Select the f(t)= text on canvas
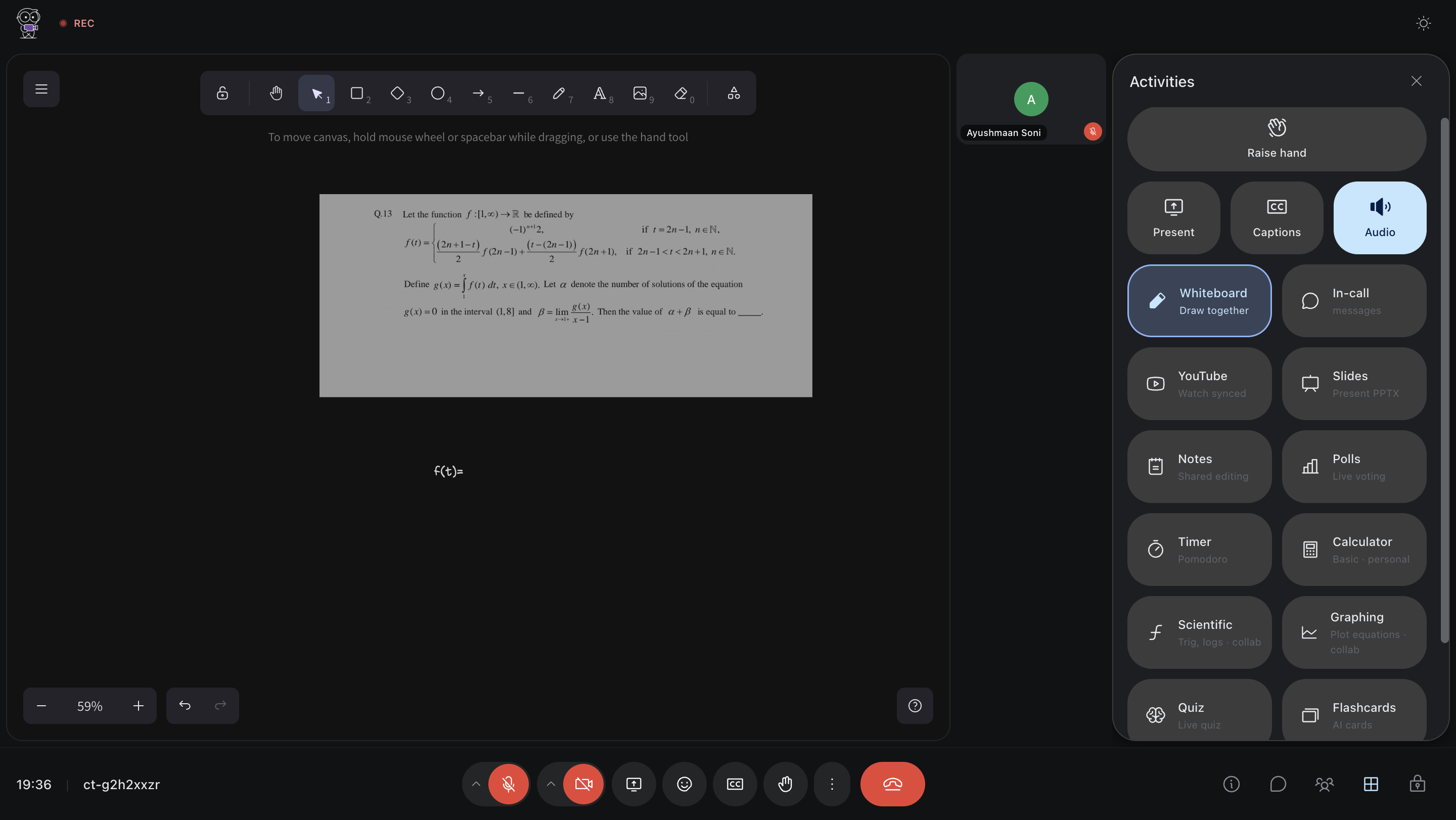Viewport: 1456px width, 820px height. 448,471
